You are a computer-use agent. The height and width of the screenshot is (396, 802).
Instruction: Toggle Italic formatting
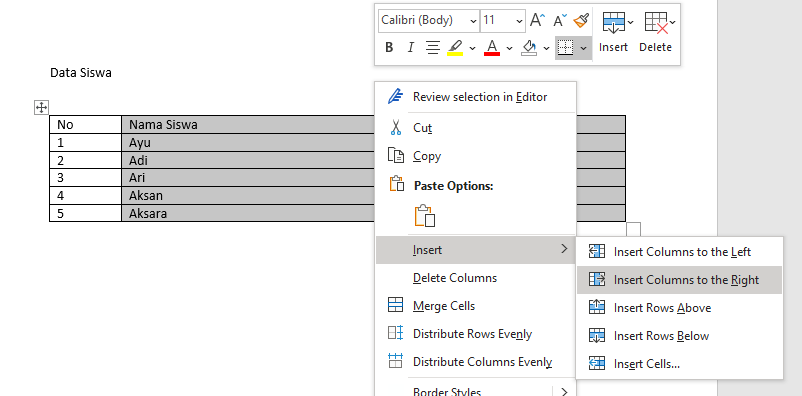pyautogui.click(x=410, y=48)
